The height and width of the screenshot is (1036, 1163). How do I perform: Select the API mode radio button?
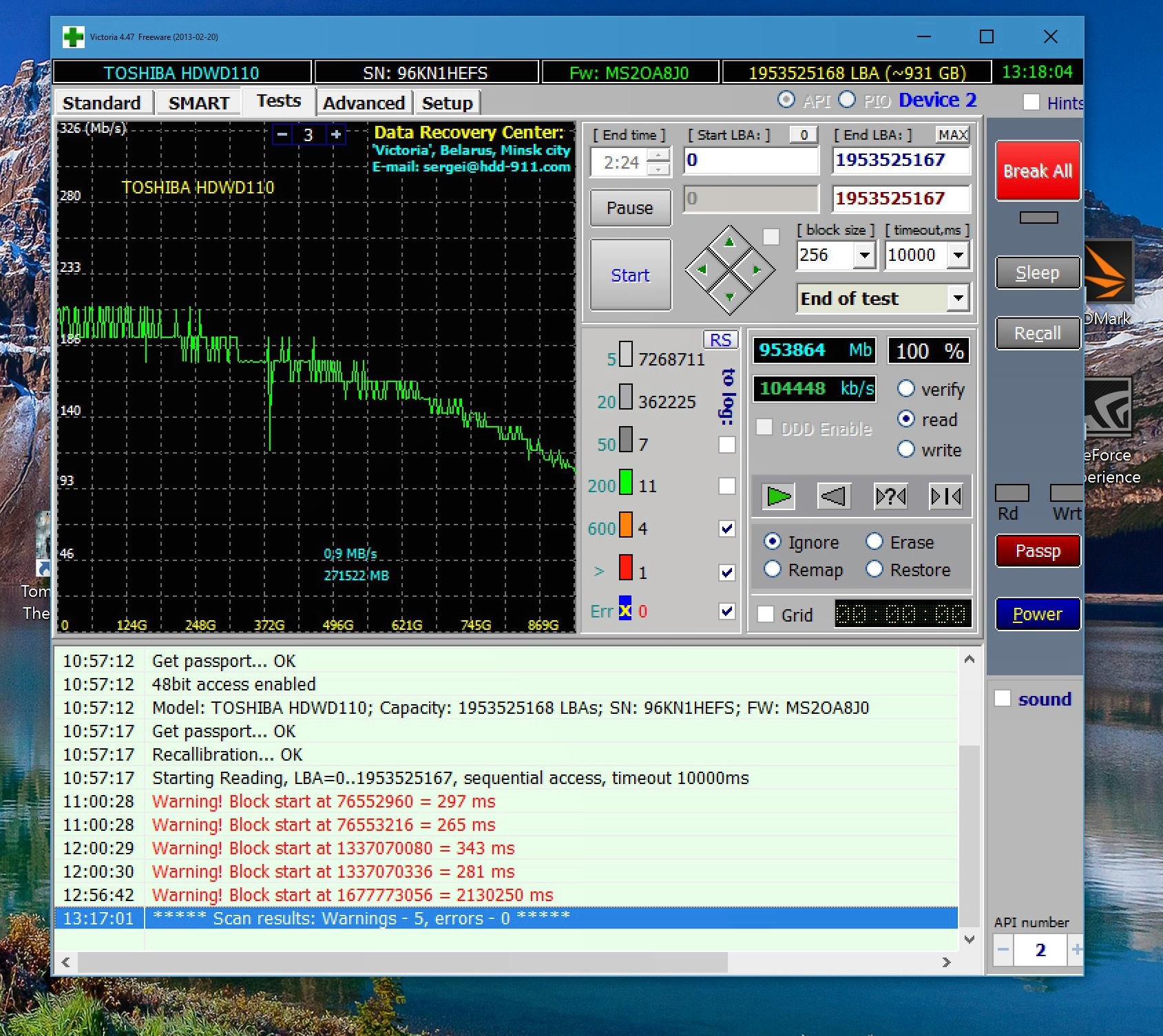(x=786, y=101)
